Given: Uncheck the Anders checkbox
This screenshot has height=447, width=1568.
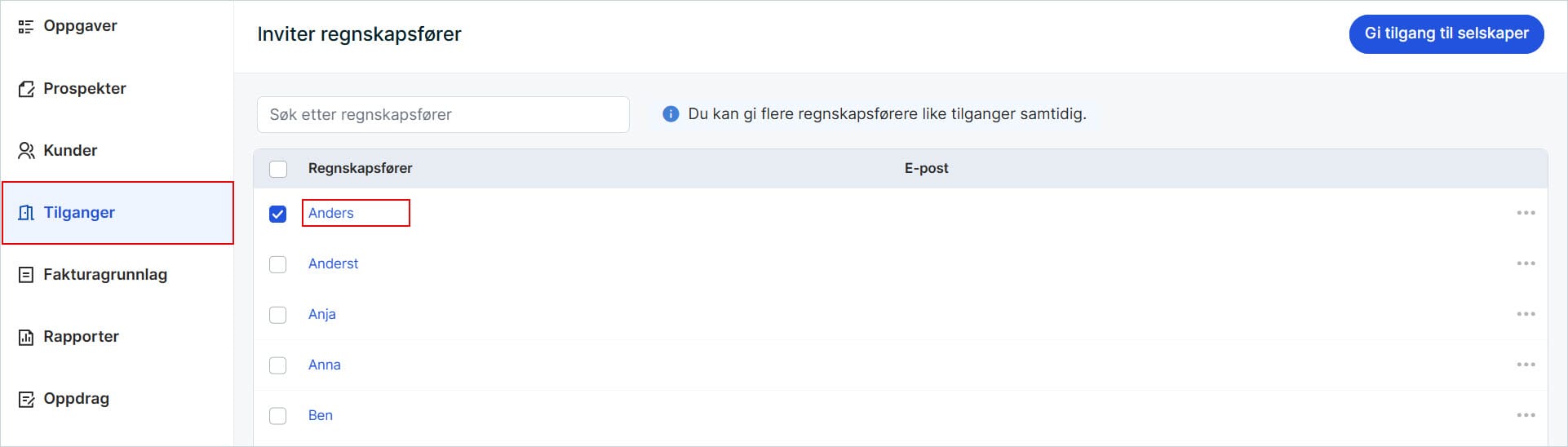Looking at the screenshot, I should pos(278,214).
